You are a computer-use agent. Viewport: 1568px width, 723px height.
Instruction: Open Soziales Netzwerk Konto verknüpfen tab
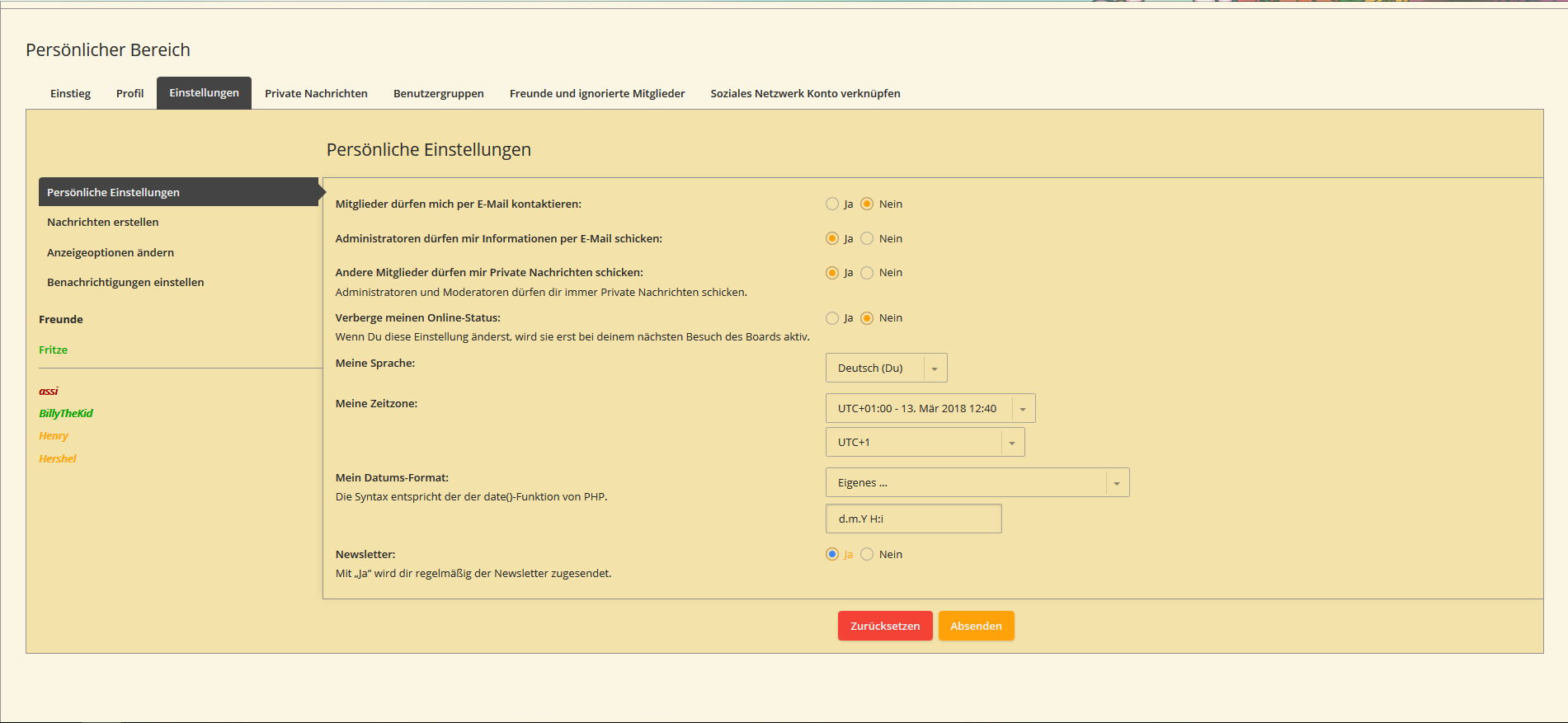coord(805,93)
